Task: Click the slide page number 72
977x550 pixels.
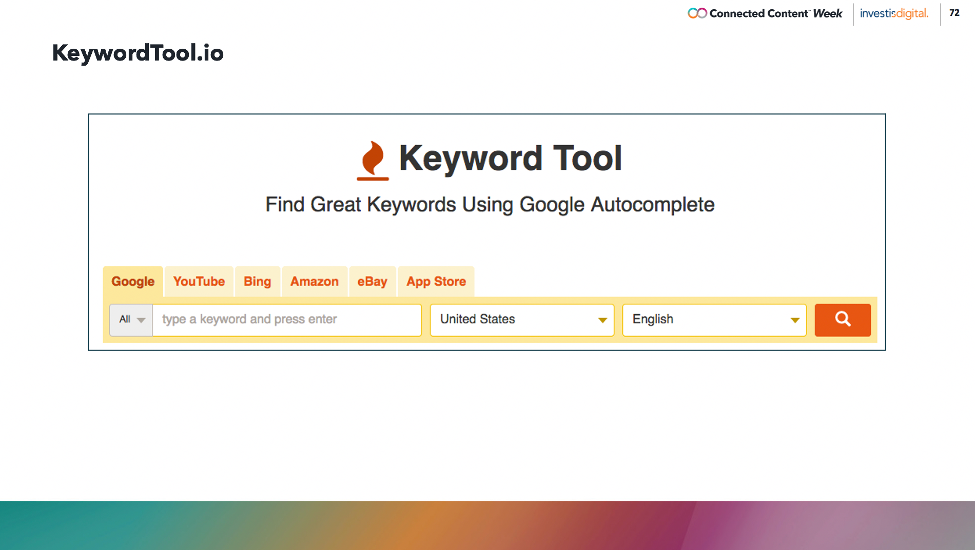Action: coord(954,13)
